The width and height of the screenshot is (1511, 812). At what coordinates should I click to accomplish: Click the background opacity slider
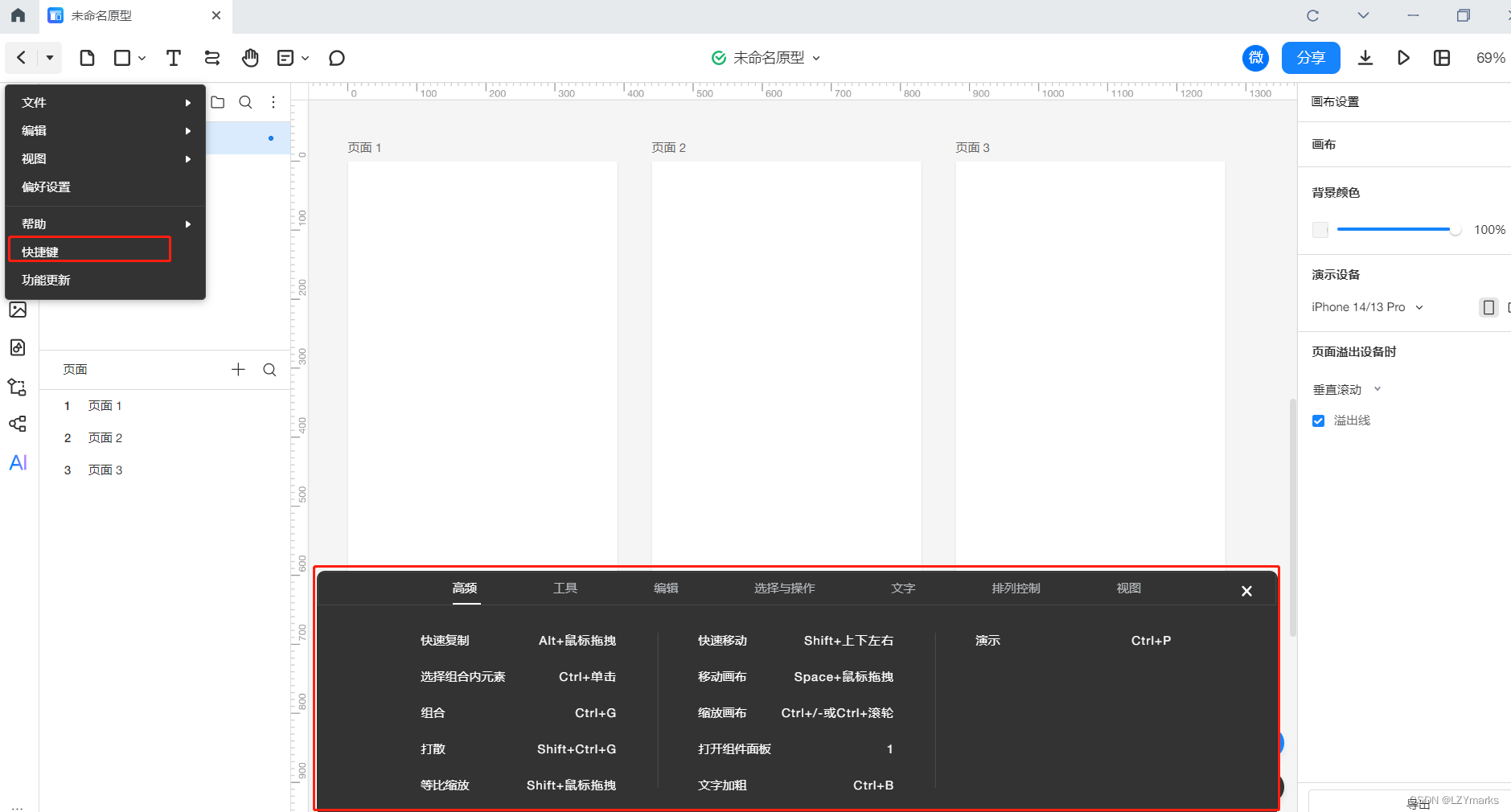pos(1399,230)
